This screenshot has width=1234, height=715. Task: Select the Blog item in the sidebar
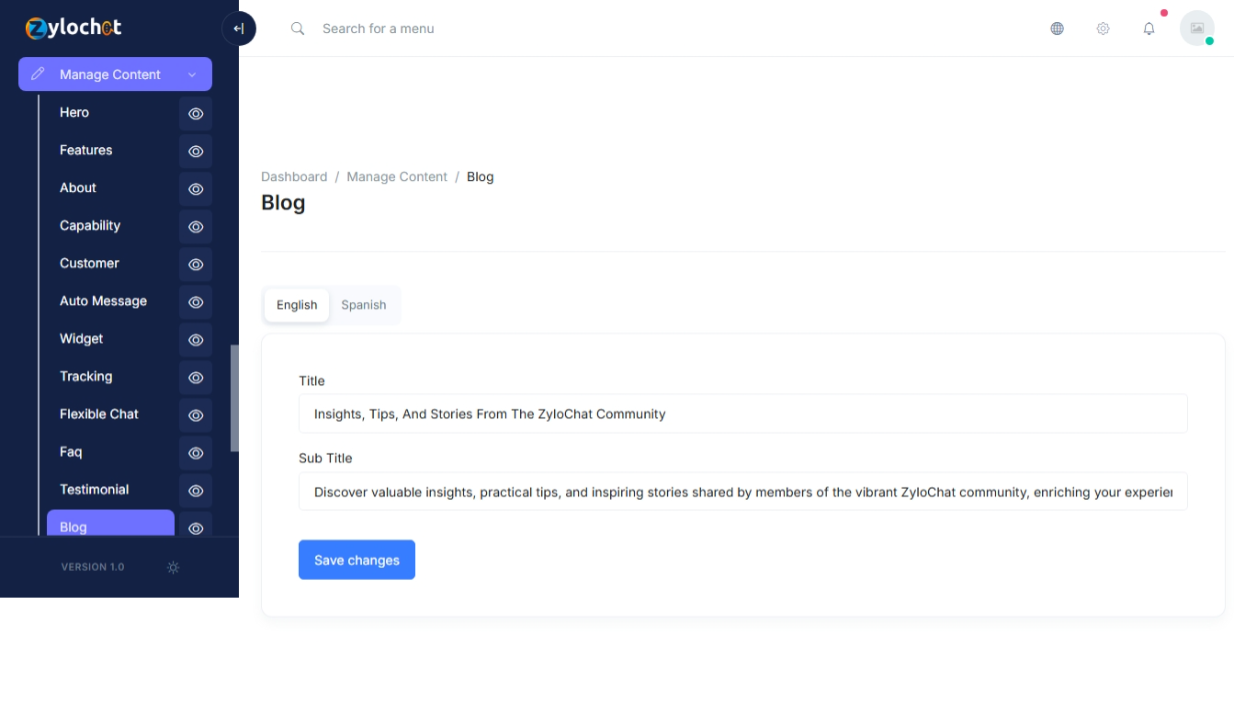(x=111, y=524)
